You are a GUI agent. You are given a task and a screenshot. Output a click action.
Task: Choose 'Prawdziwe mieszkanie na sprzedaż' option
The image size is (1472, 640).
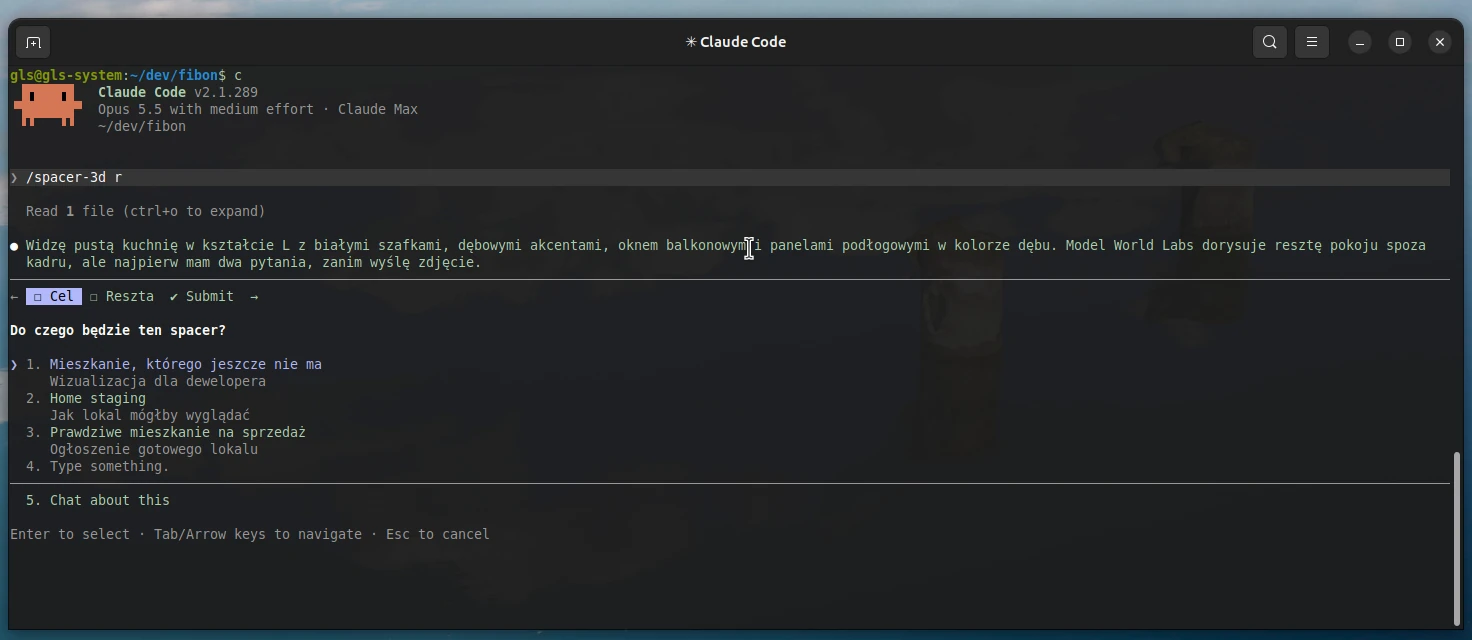click(178, 433)
